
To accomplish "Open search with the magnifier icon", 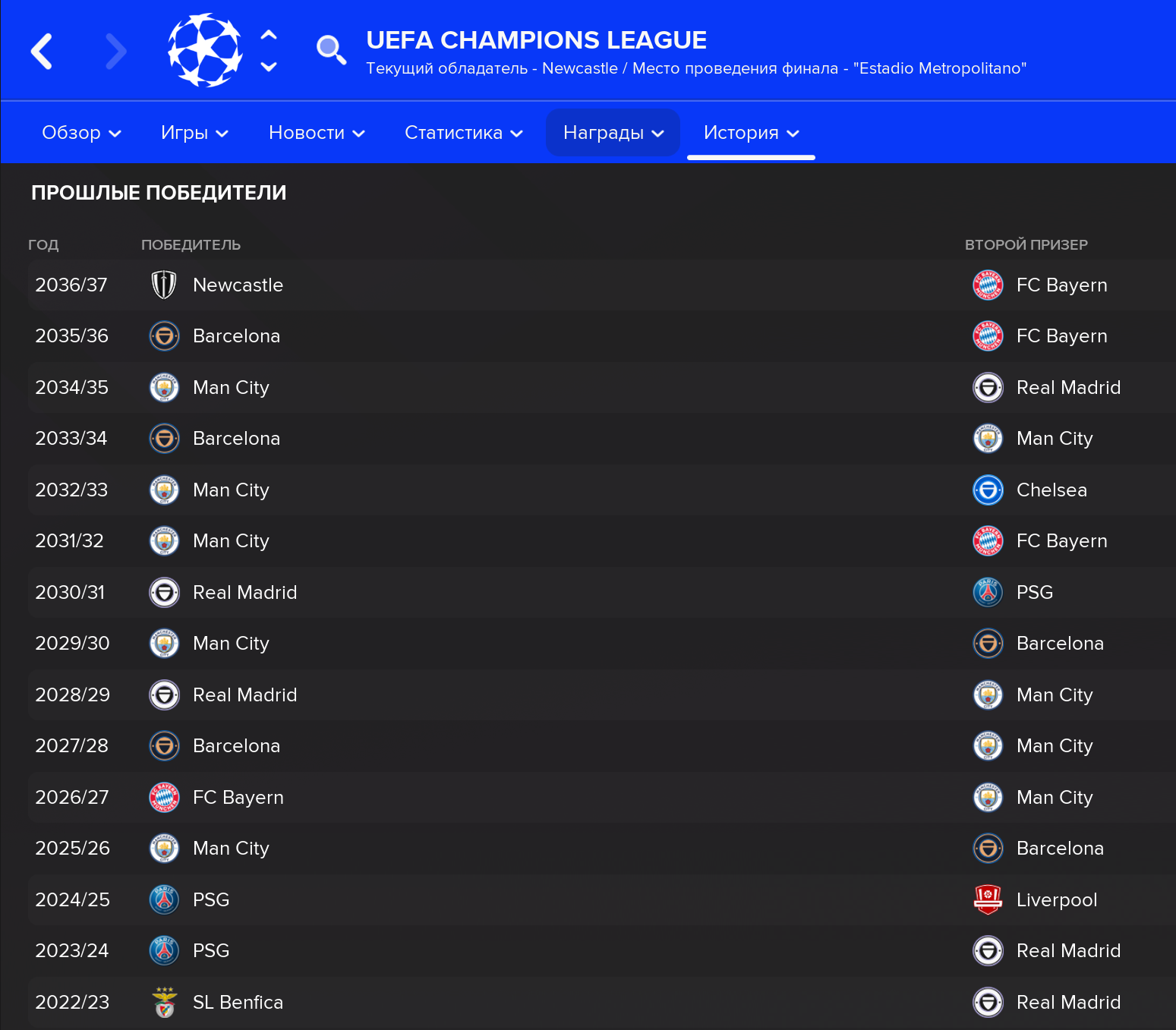I will [x=331, y=50].
